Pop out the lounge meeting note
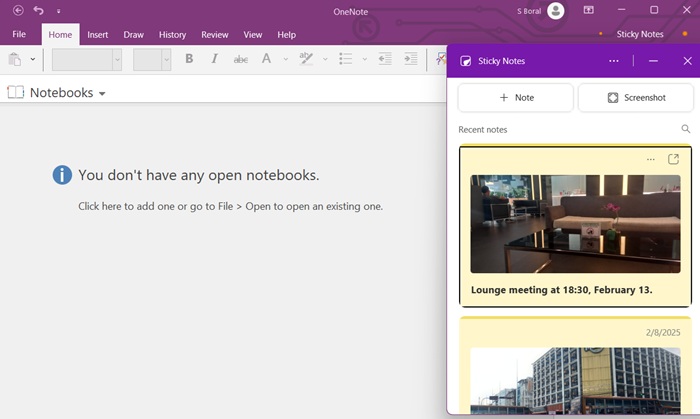This screenshot has width=700, height=419. 673,159
